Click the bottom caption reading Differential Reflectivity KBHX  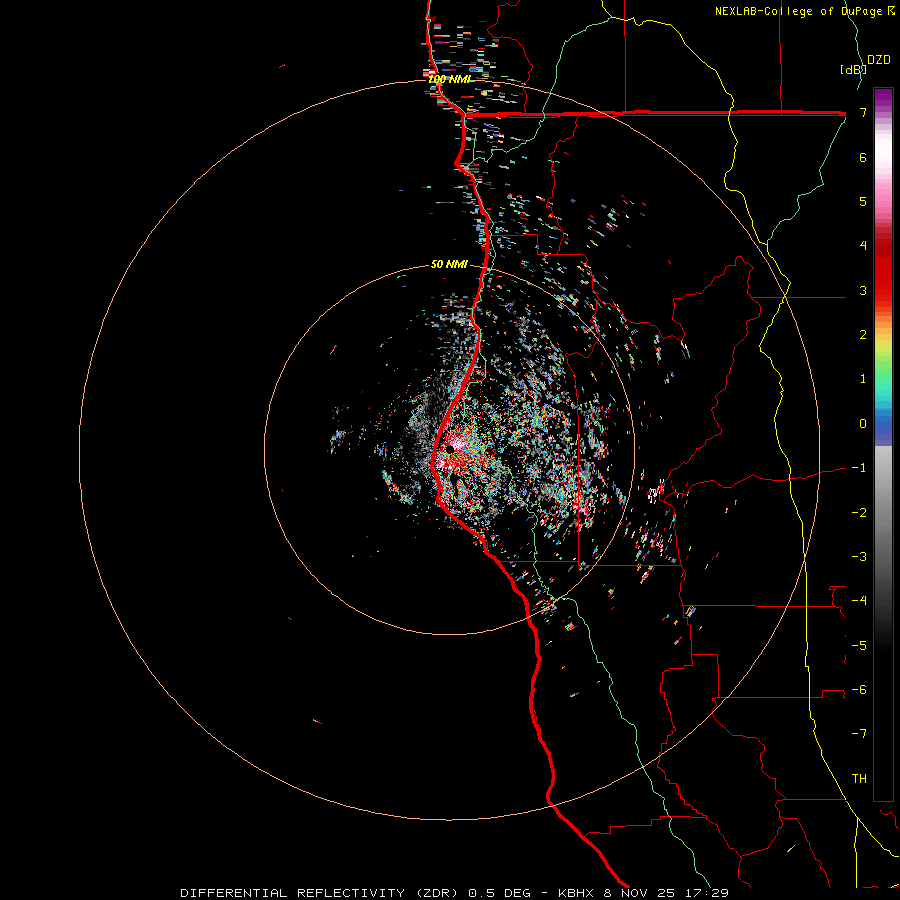point(454,893)
